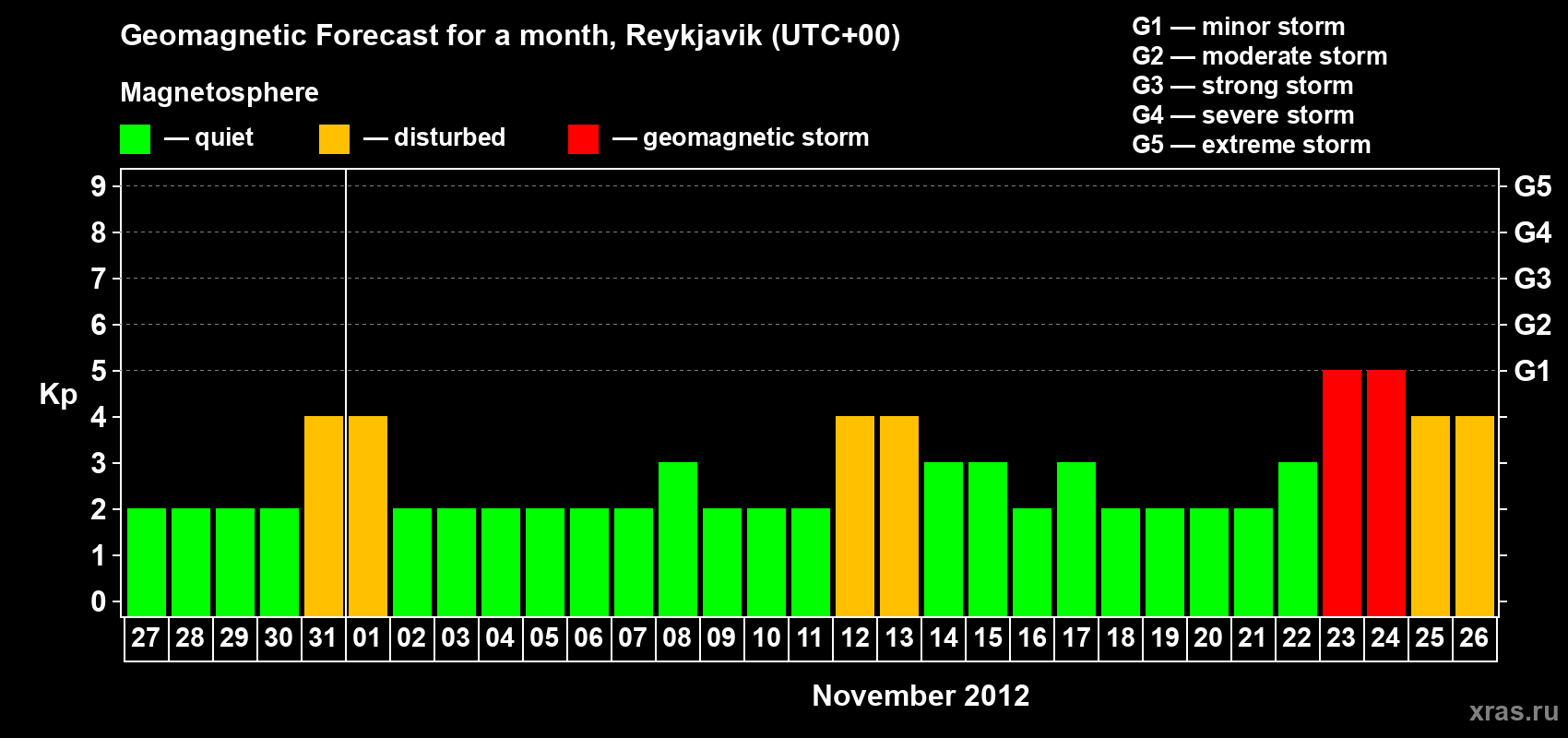Click date label 10 on the axis

pos(766,638)
